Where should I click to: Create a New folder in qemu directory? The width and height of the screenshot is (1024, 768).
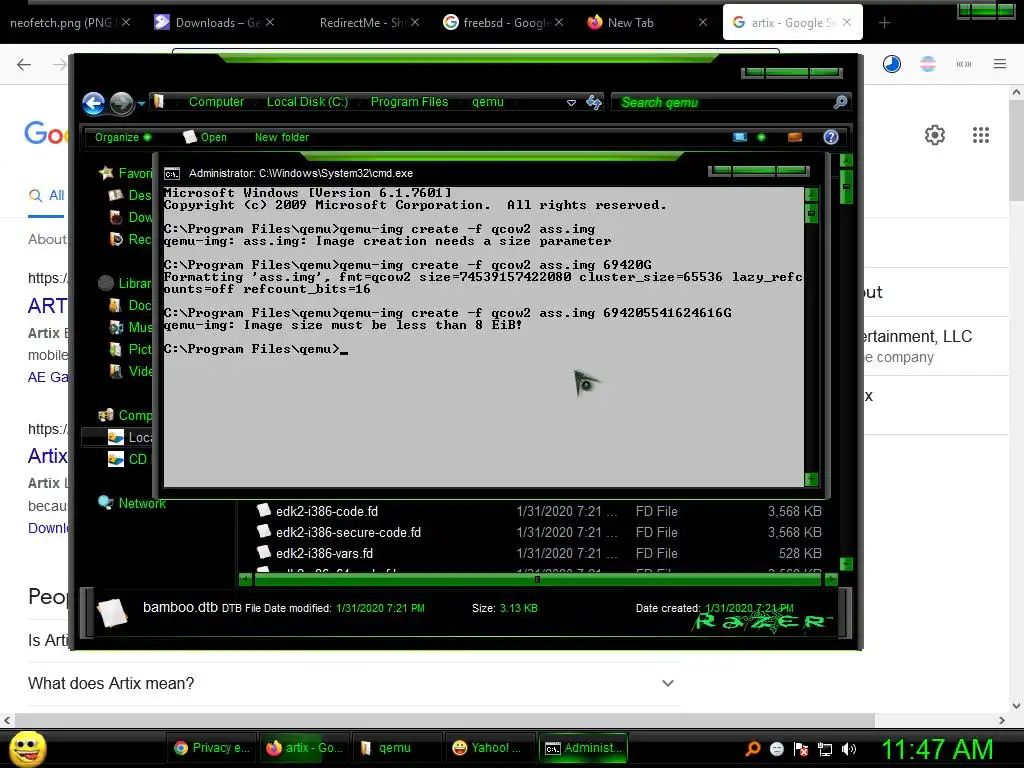click(x=281, y=137)
